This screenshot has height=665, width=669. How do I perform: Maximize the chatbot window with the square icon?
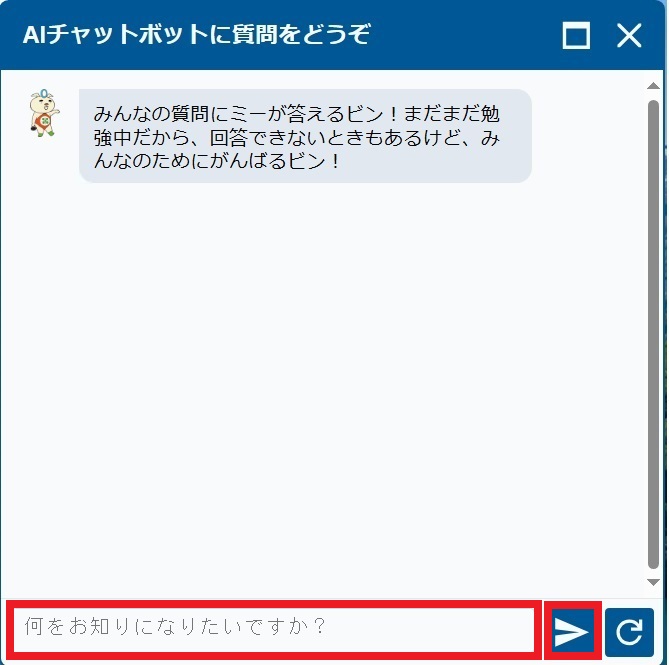pyautogui.click(x=576, y=35)
